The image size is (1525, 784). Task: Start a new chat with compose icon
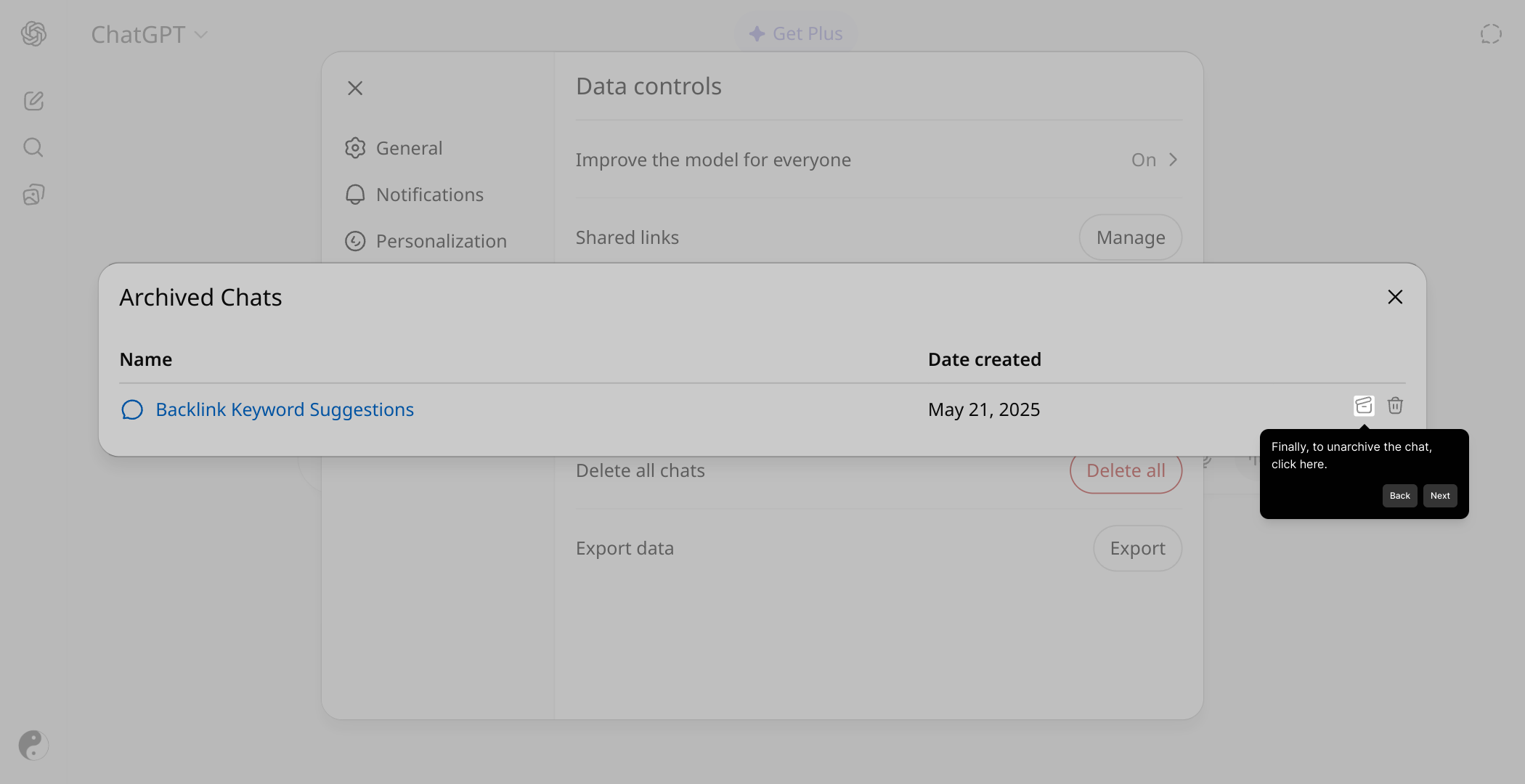coord(33,101)
